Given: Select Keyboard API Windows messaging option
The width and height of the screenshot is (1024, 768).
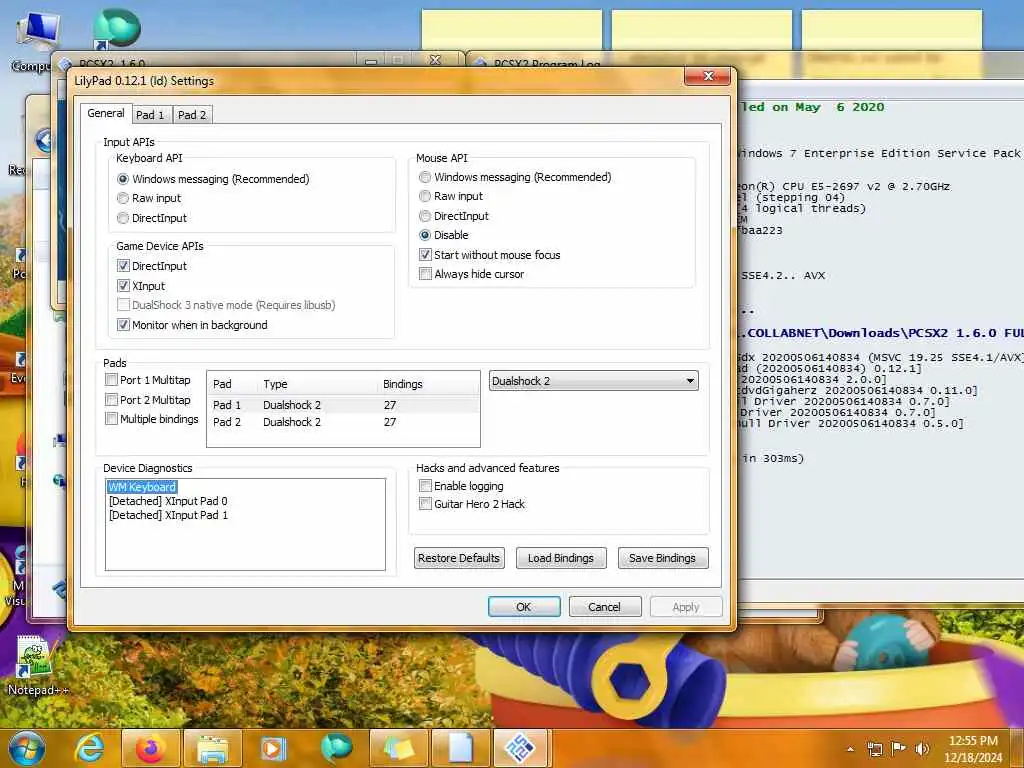Looking at the screenshot, I should 214,179.
